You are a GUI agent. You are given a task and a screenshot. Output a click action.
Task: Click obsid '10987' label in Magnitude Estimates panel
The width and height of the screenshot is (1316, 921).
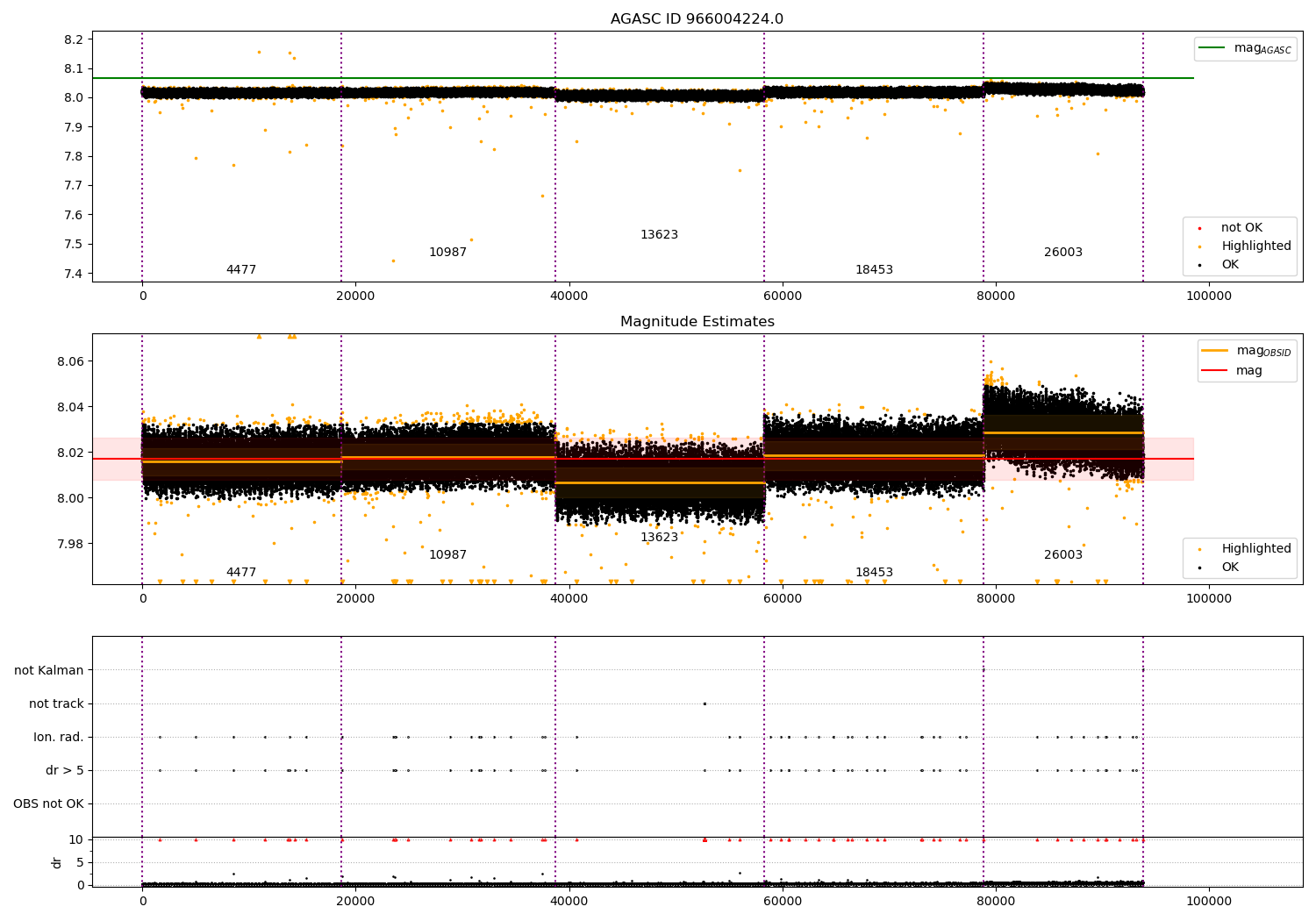coord(447,555)
